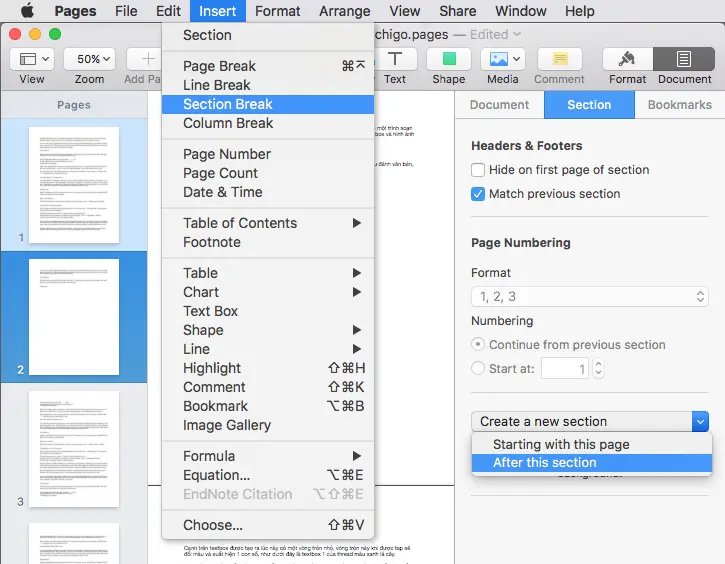
Task: Click the Document inspector icon
Action: [x=684, y=59]
